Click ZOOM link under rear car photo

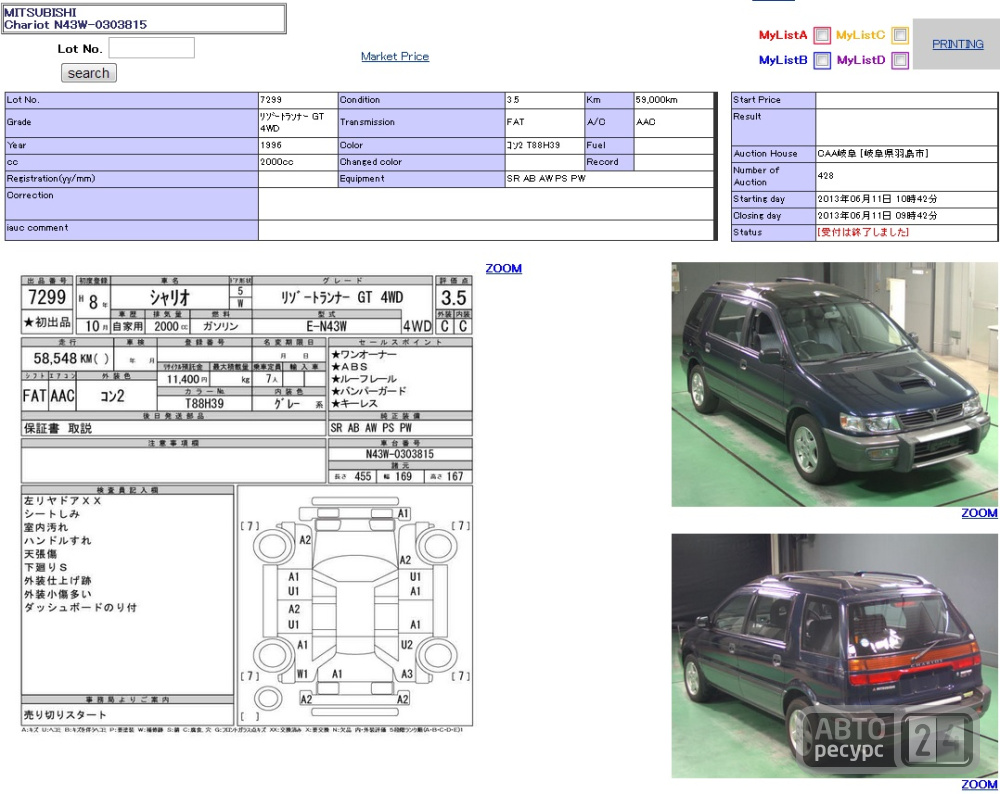979,784
